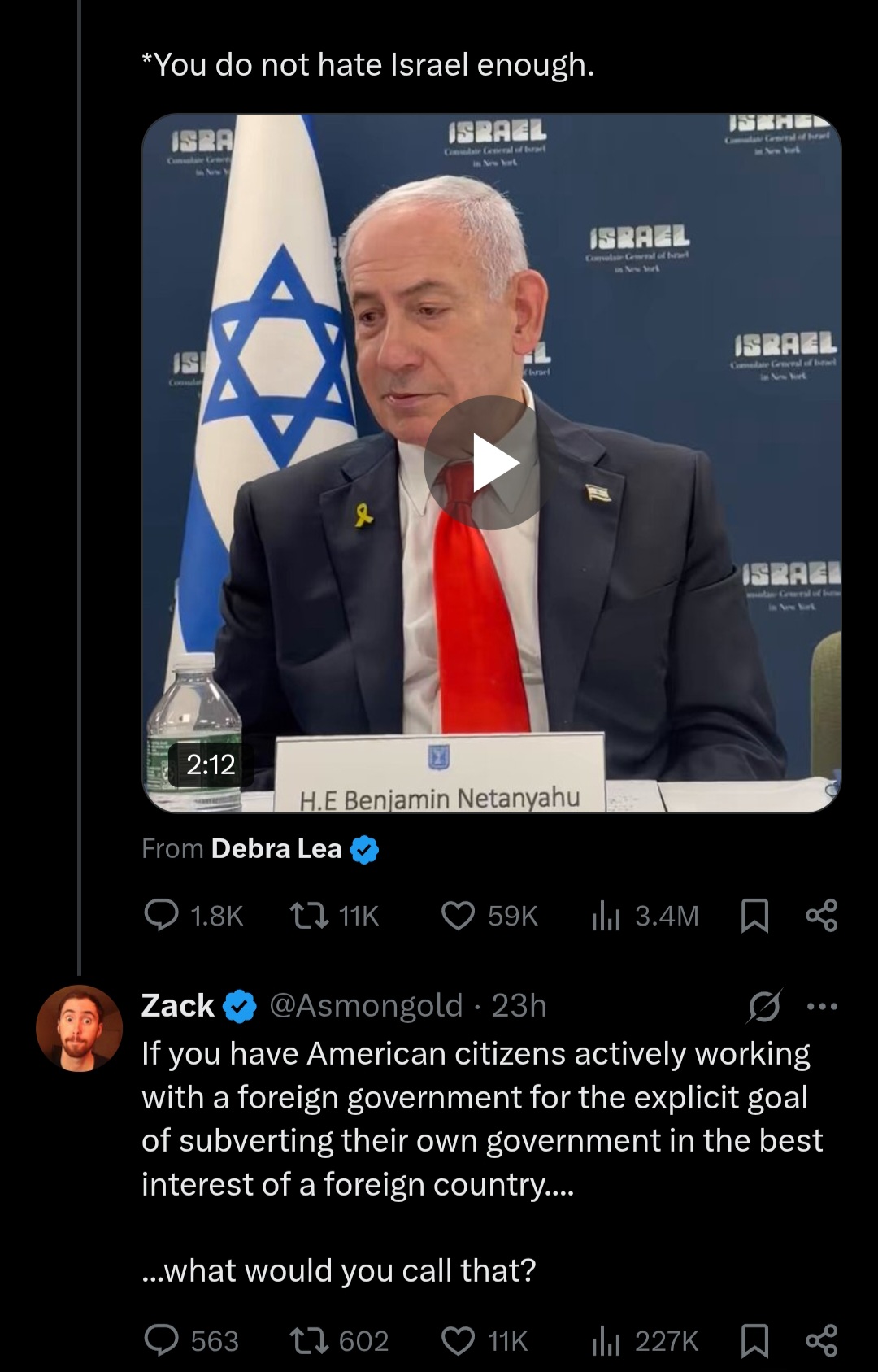Screen dimensions: 878x1372
Task: Share Zack's post
Action: (x=821, y=1340)
